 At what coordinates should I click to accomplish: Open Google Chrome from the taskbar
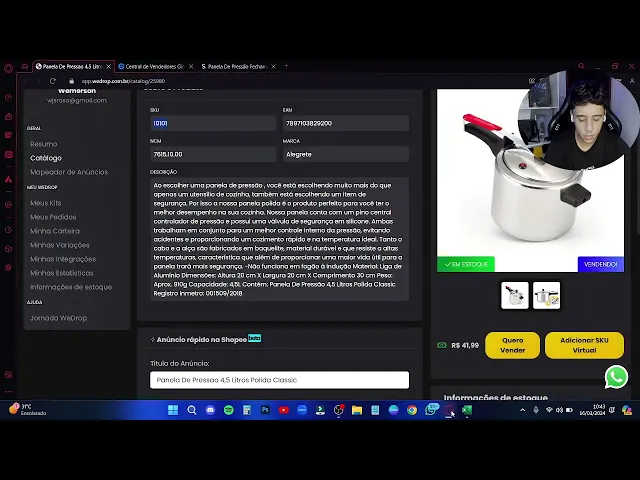412,410
